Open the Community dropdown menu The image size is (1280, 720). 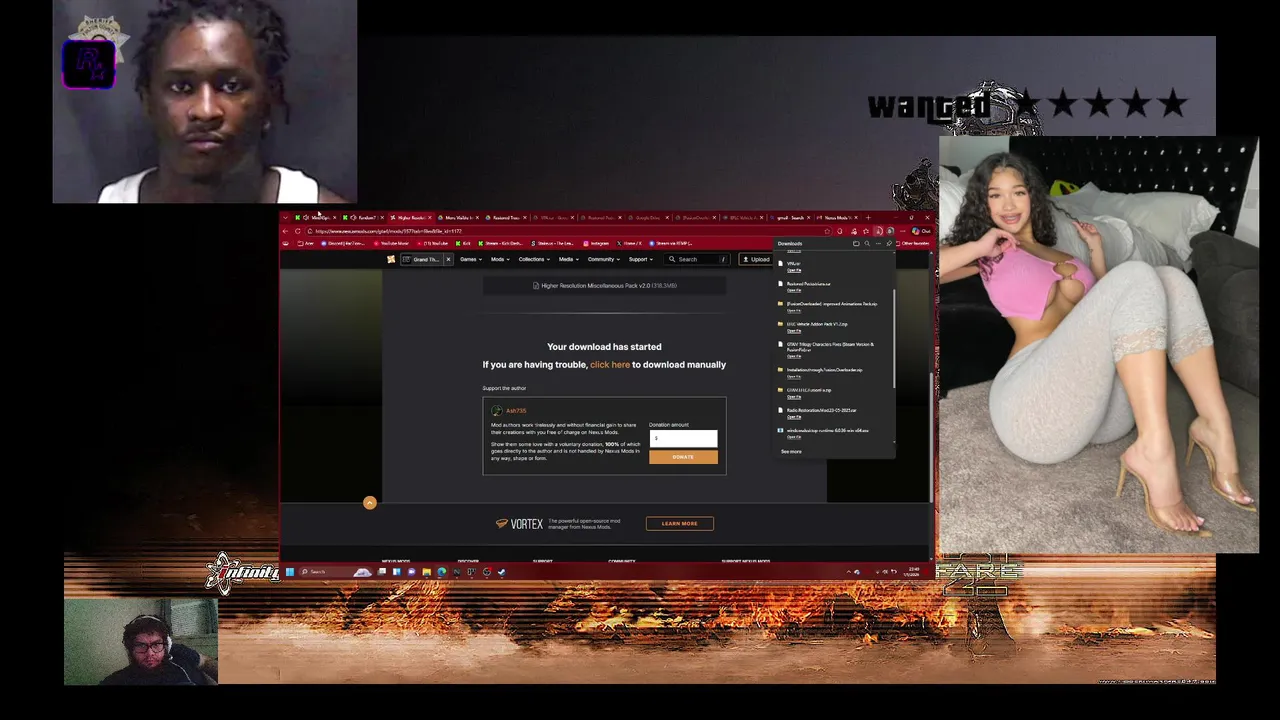coord(603,259)
